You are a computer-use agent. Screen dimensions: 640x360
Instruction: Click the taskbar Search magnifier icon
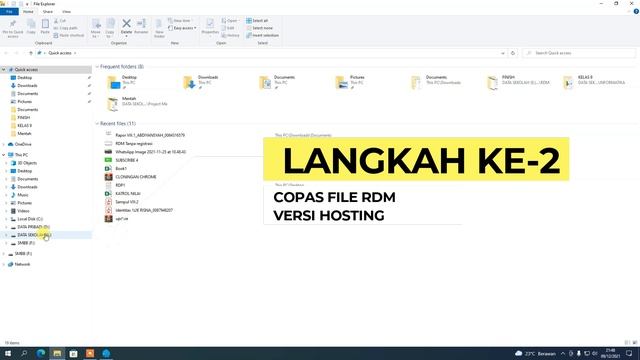pos(24,353)
